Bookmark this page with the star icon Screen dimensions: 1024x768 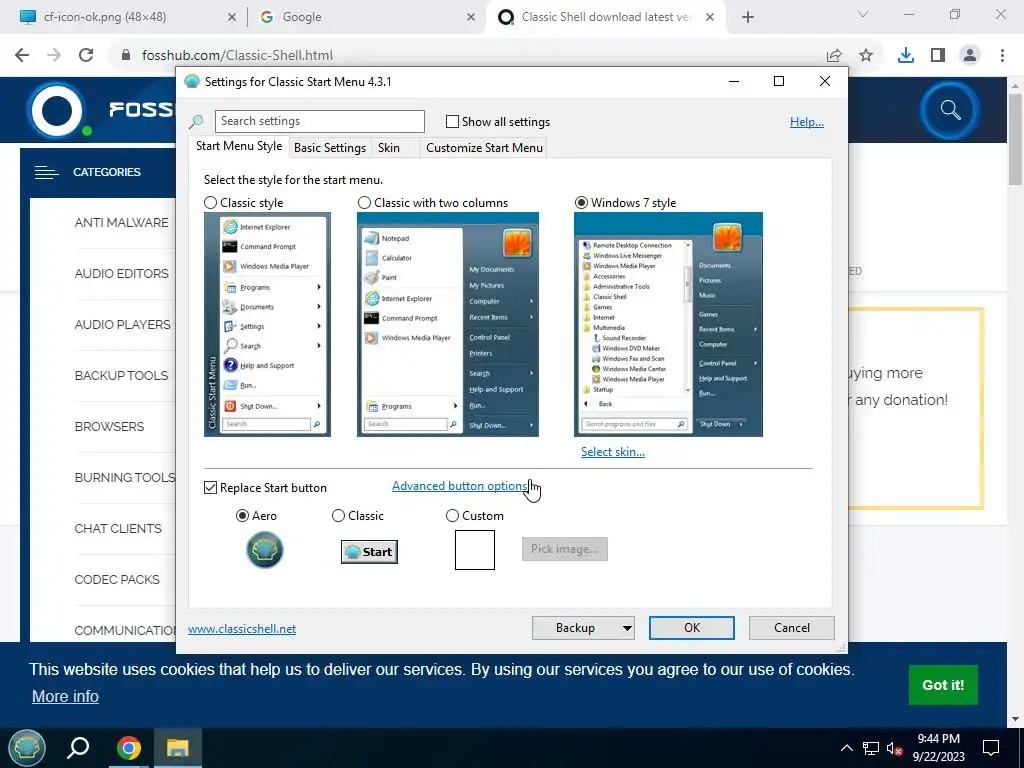click(865, 56)
